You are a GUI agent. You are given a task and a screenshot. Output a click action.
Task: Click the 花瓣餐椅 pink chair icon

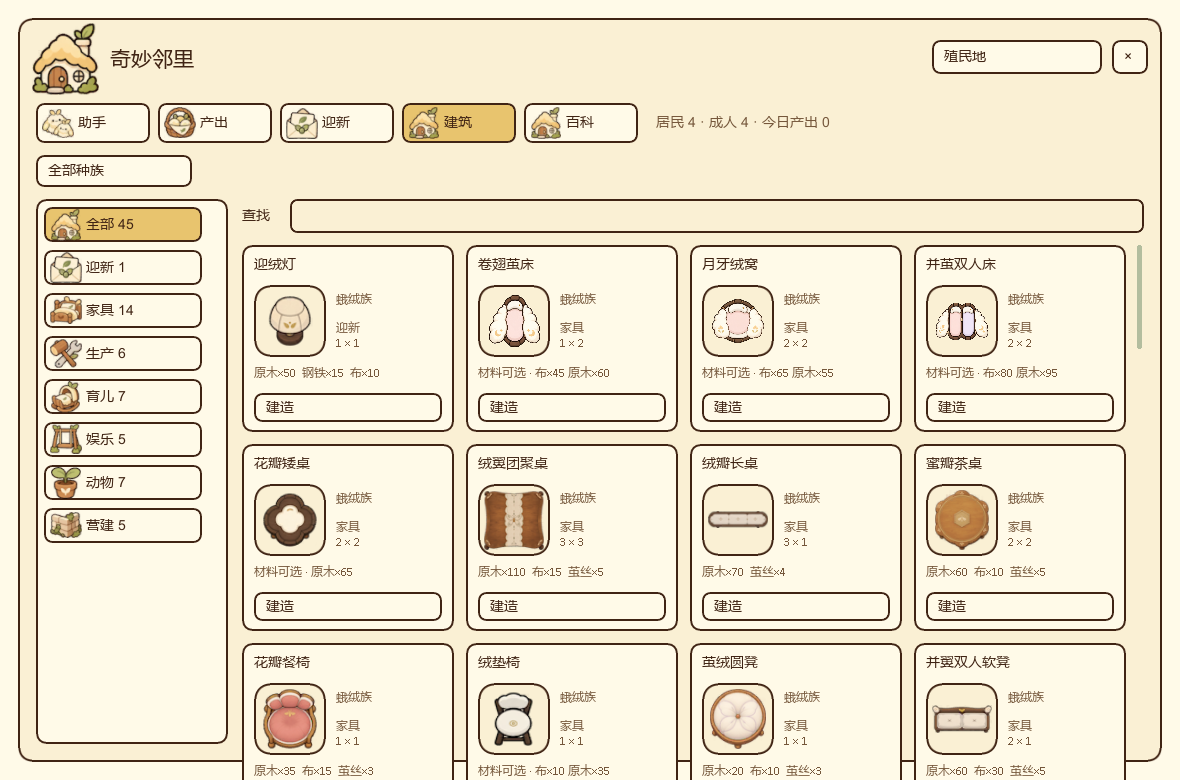pos(290,719)
